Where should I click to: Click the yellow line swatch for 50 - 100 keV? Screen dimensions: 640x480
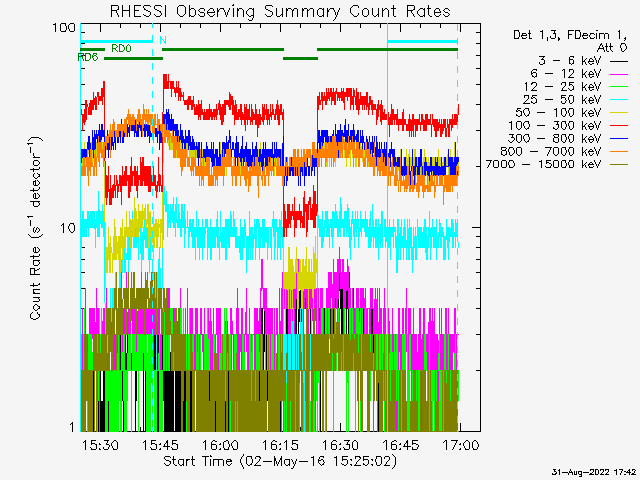[619, 113]
